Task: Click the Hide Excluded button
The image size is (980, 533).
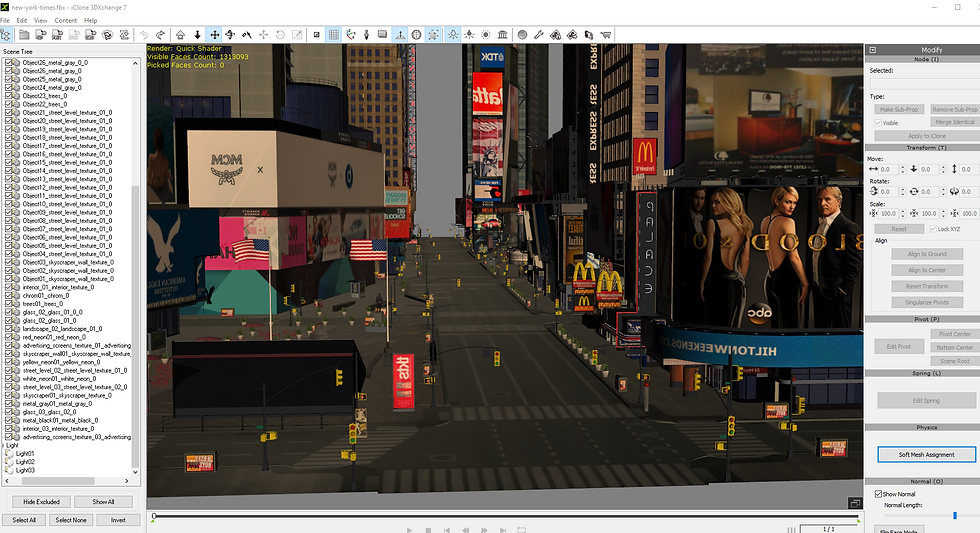Action: [41, 502]
